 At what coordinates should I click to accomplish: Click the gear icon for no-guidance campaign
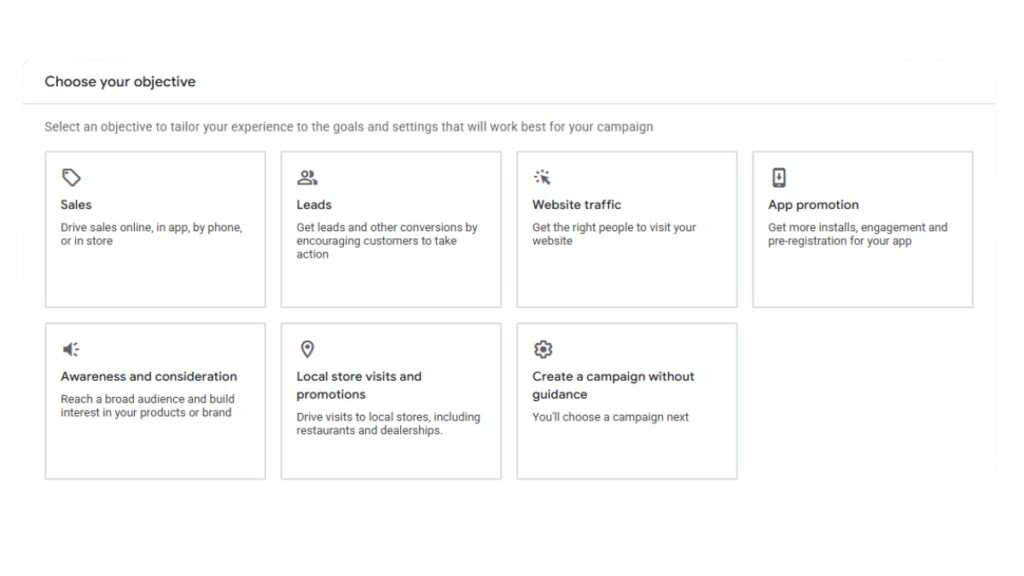click(543, 349)
